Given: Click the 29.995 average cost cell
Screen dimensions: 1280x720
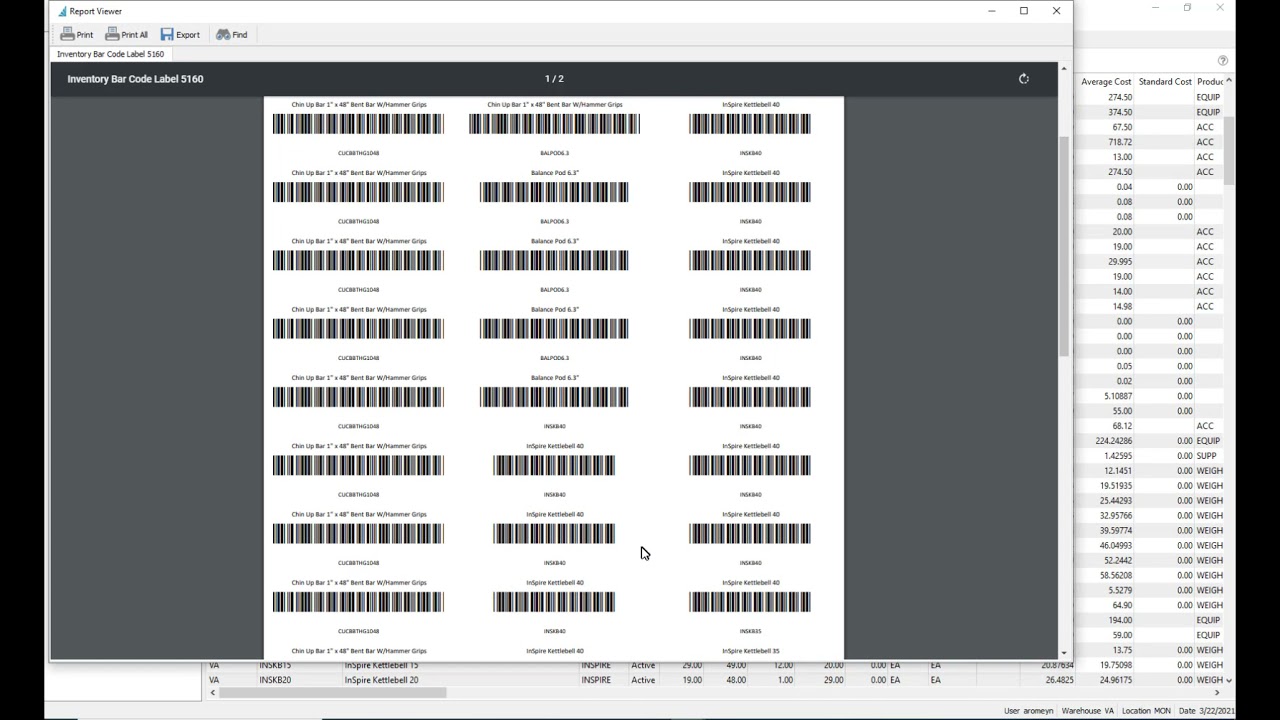Looking at the screenshot, I should (1105, 262).
